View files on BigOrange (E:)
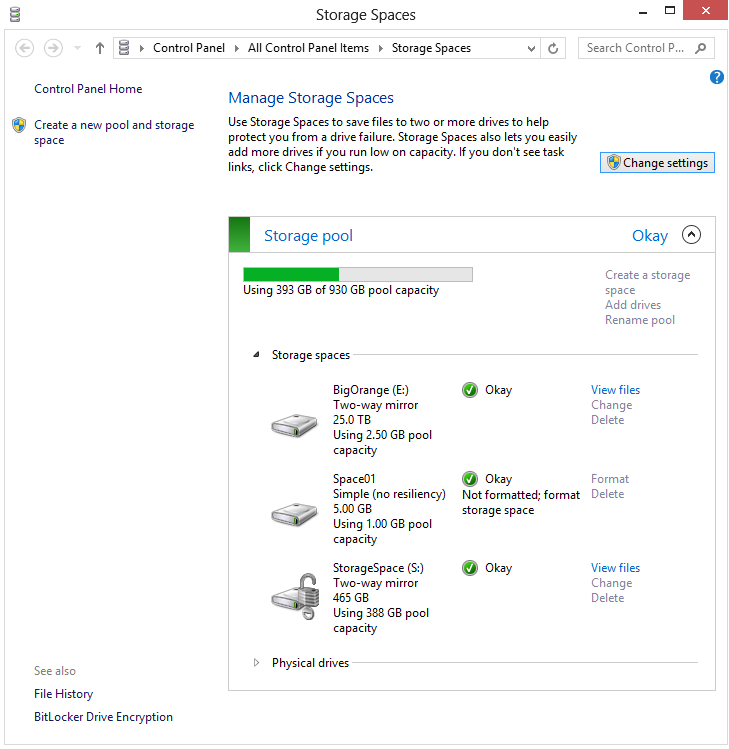729x749 pixels. [x=615, y=390]
